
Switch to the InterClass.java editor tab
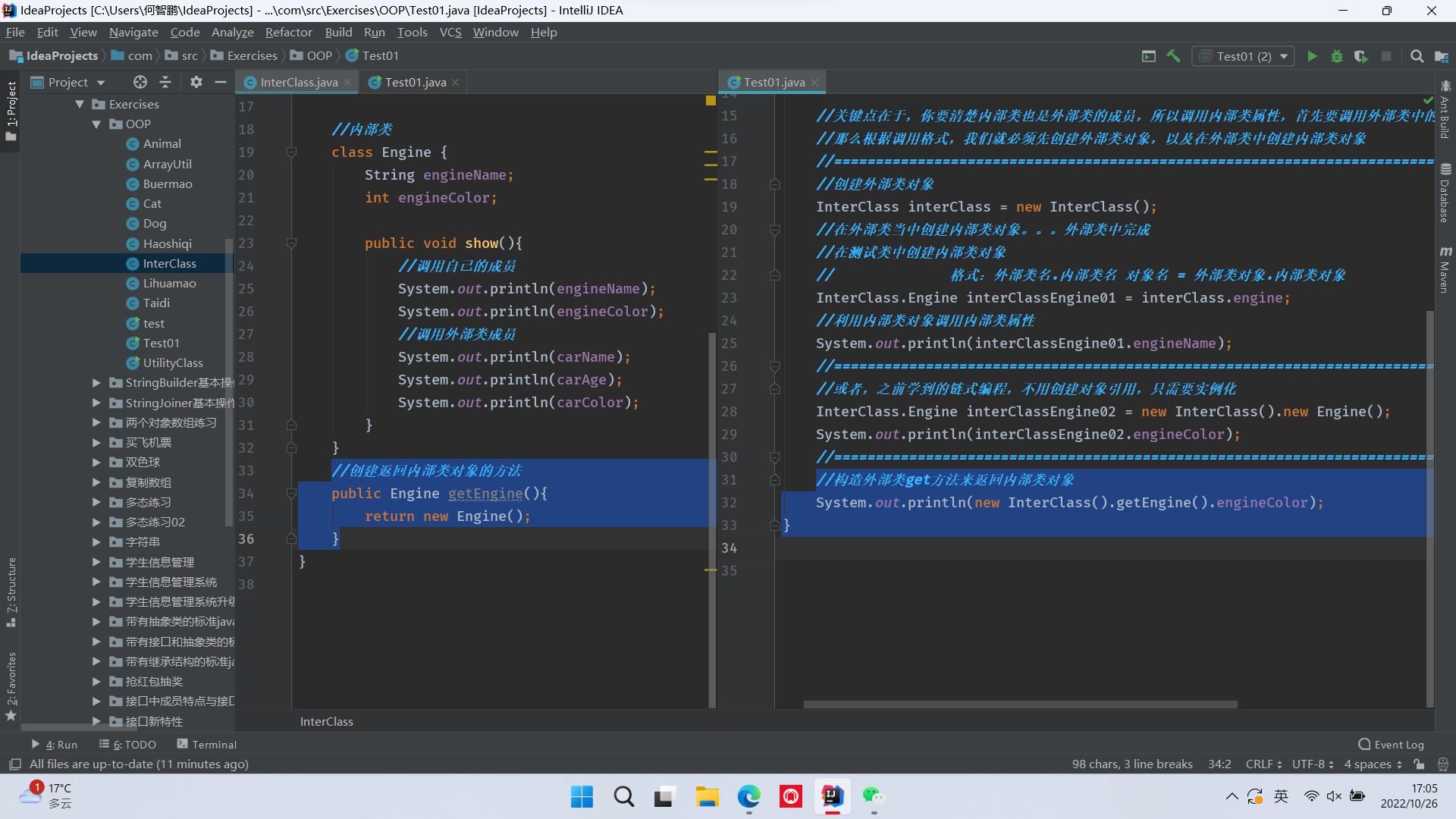coord(298,82)
